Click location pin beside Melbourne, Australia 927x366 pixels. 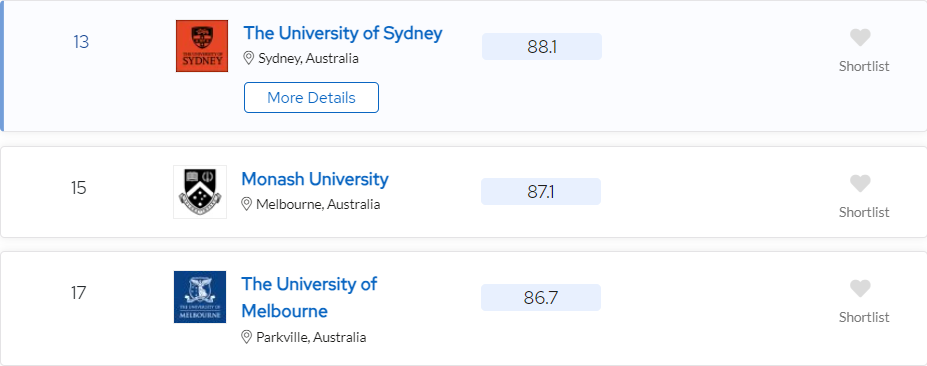(247, 204)
